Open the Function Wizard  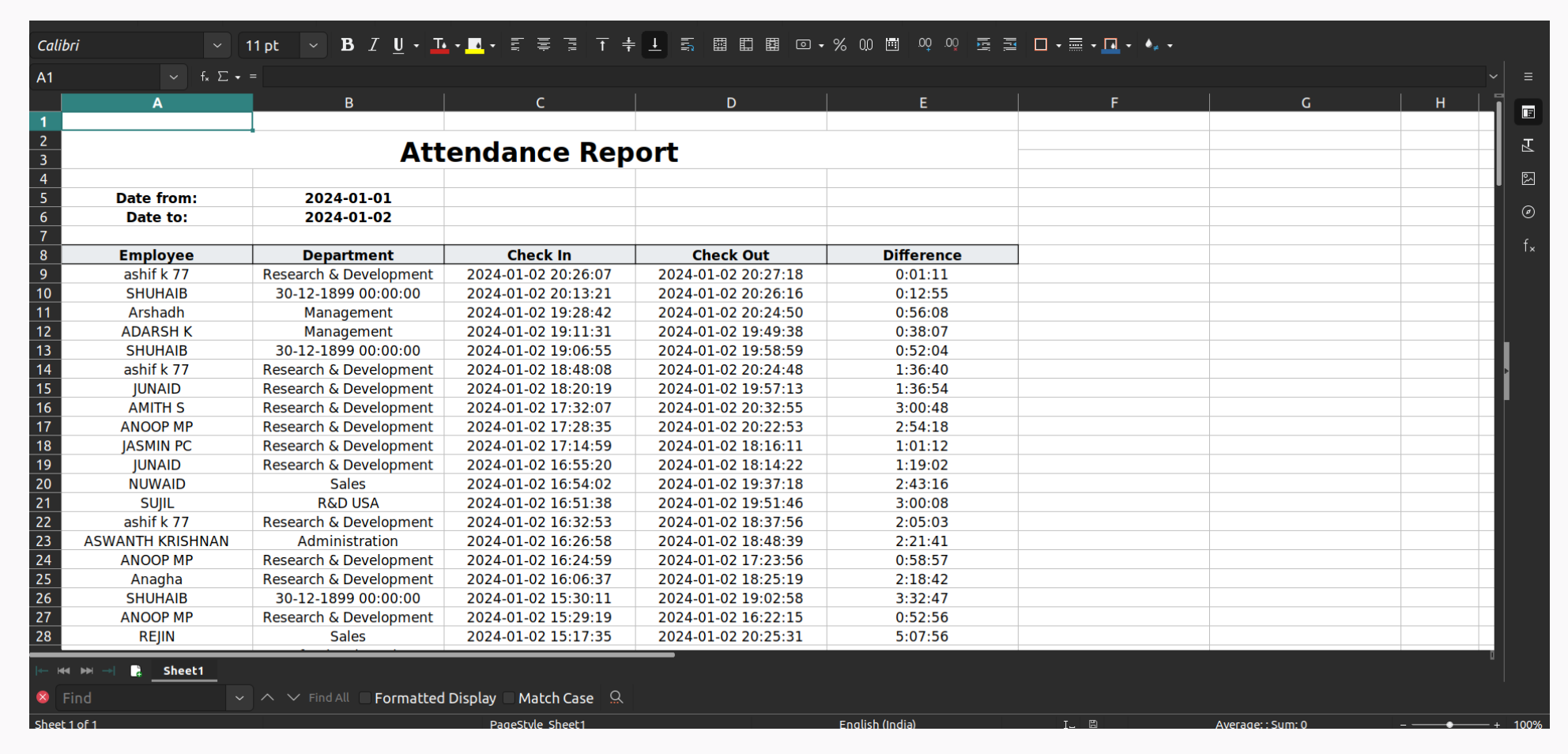(204, 77)
